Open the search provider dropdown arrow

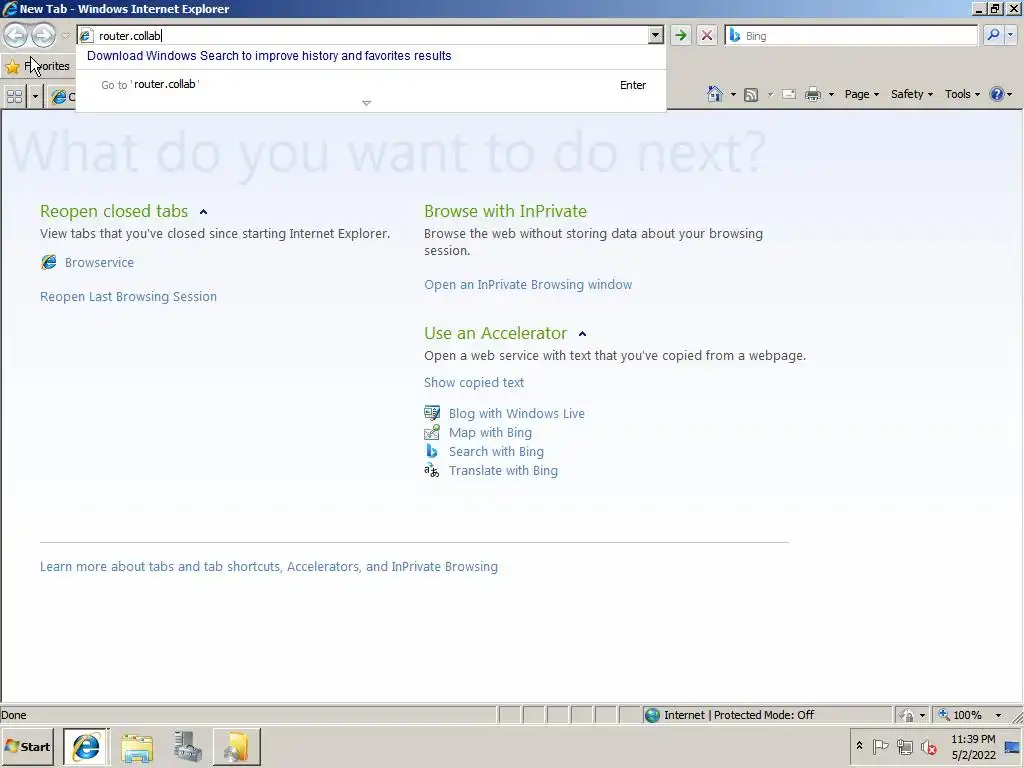pos(1011,35)
